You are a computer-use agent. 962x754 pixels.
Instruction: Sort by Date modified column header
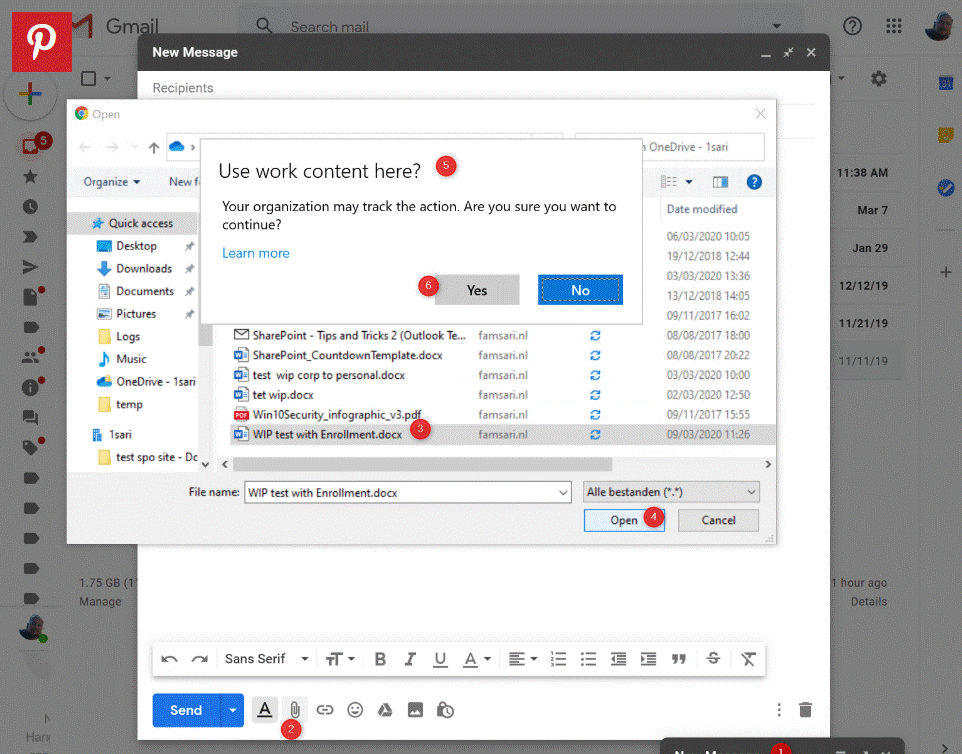tap(702, 209)
